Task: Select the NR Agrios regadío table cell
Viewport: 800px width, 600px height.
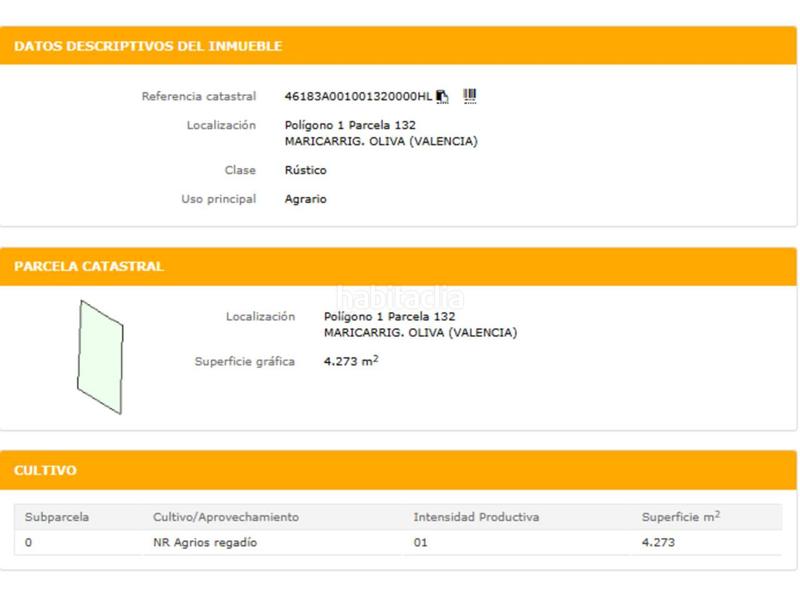Action: pos(204,542)
